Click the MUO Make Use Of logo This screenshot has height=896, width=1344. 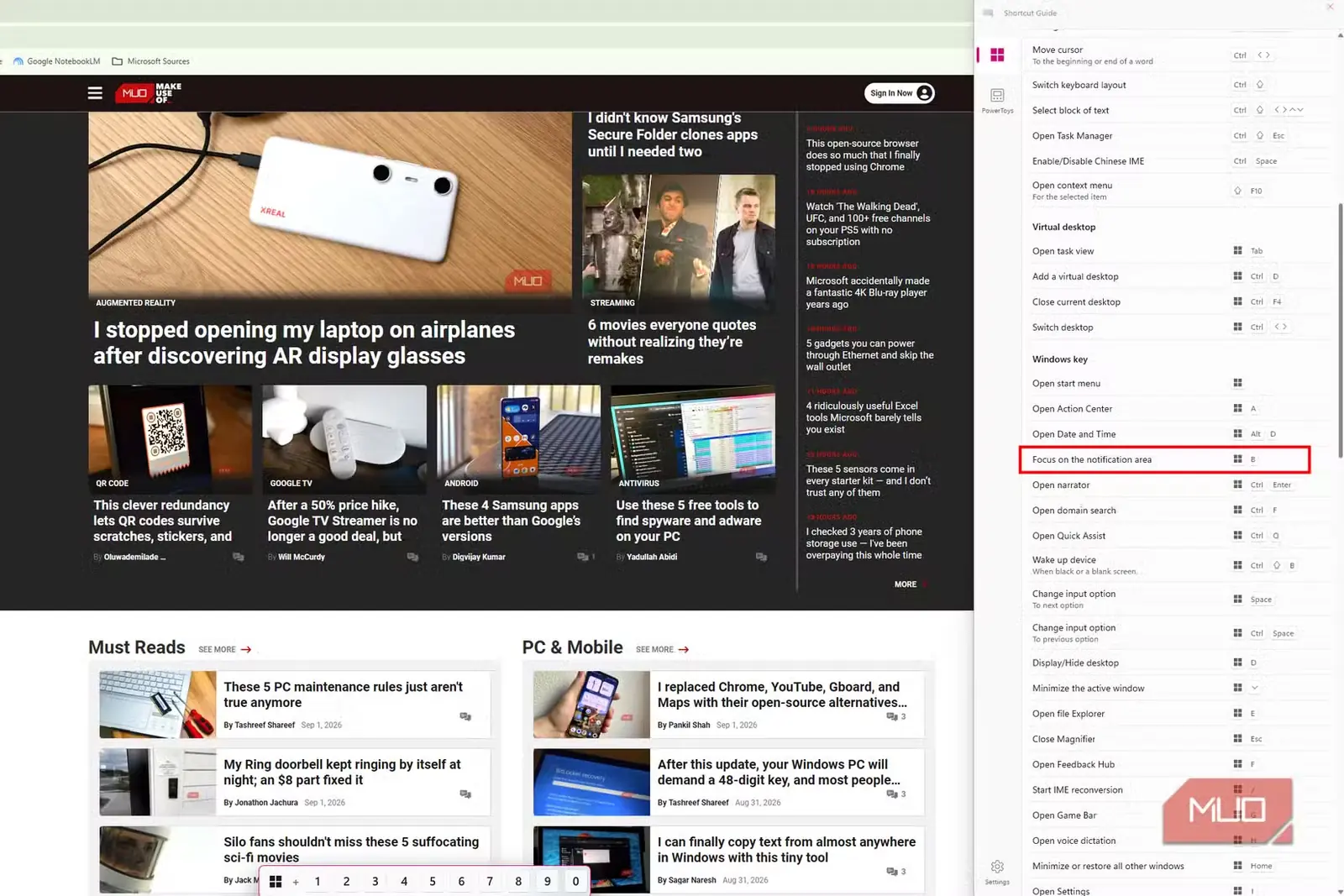149,93
